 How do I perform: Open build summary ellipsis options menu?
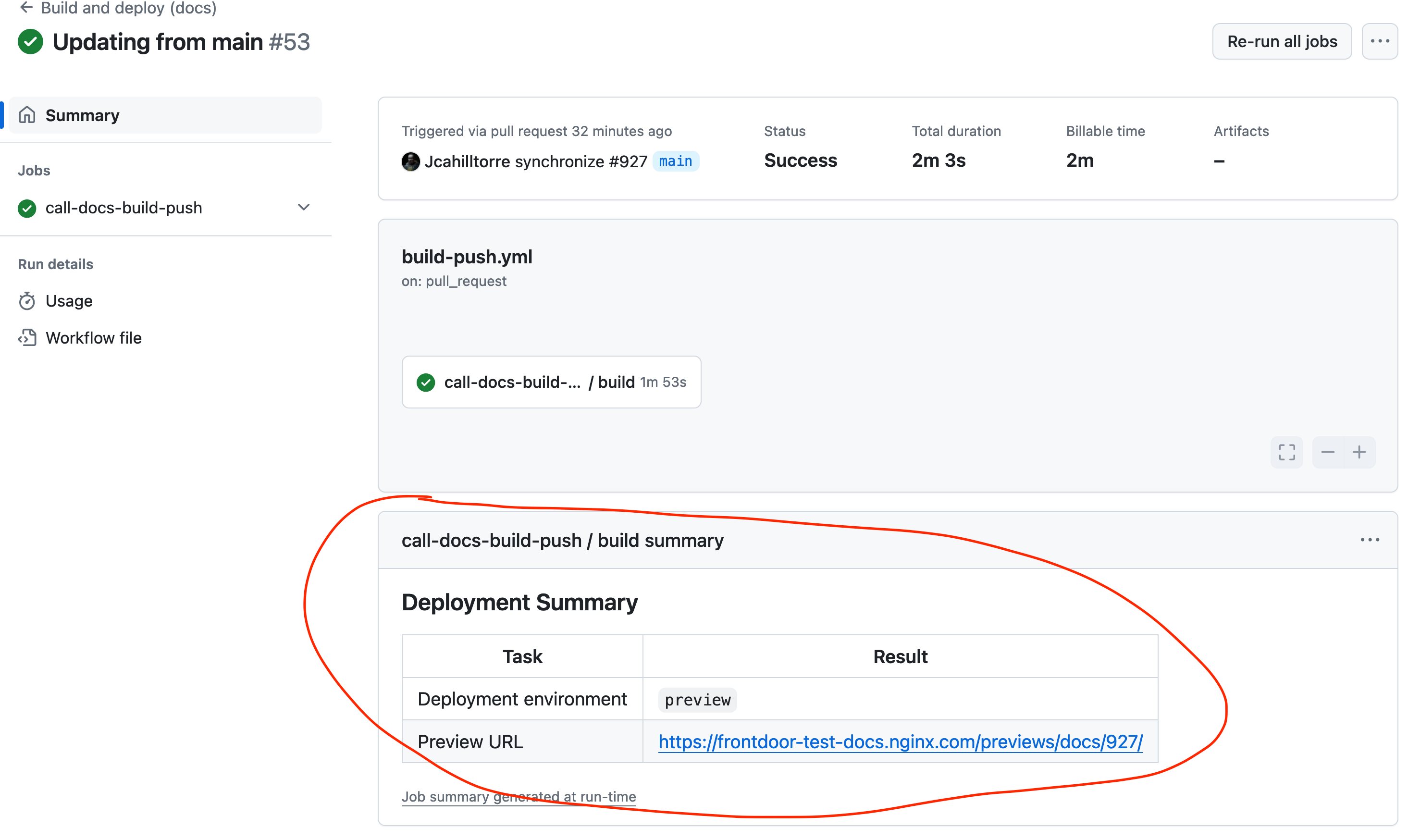(1370, 540)
